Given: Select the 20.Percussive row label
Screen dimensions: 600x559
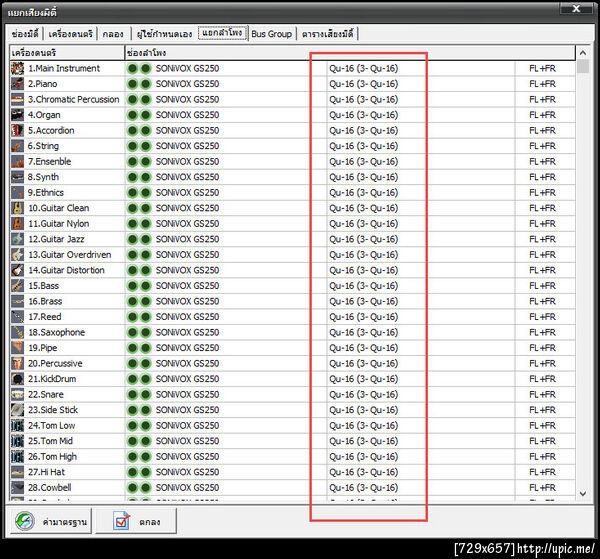Looking at the screenshot, I should 55,363.
